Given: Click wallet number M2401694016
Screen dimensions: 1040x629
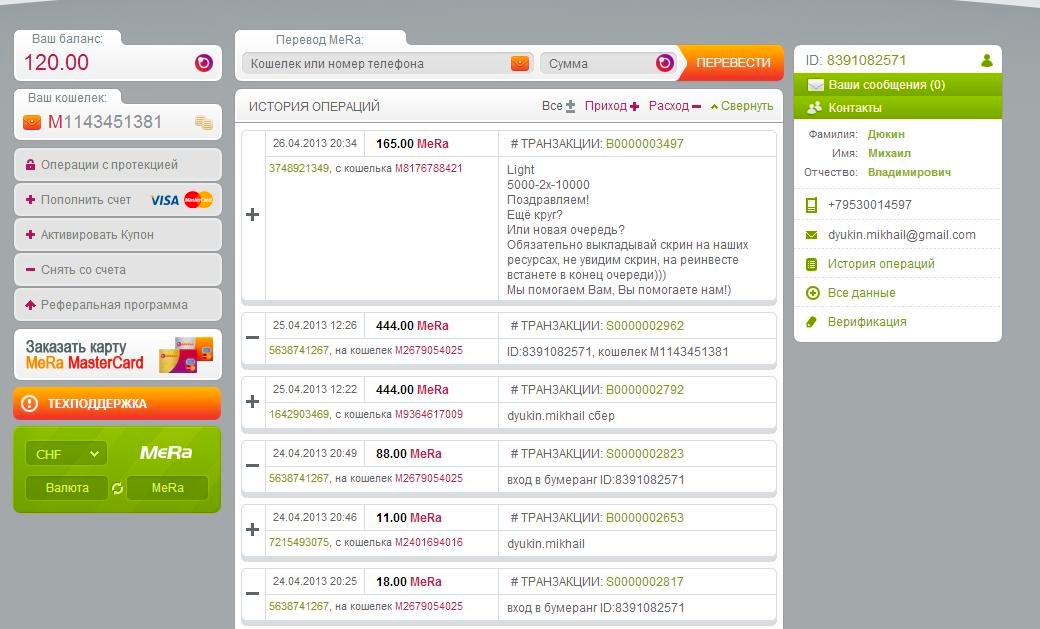Looking at the screenshot, I should [x=428, y=543].
